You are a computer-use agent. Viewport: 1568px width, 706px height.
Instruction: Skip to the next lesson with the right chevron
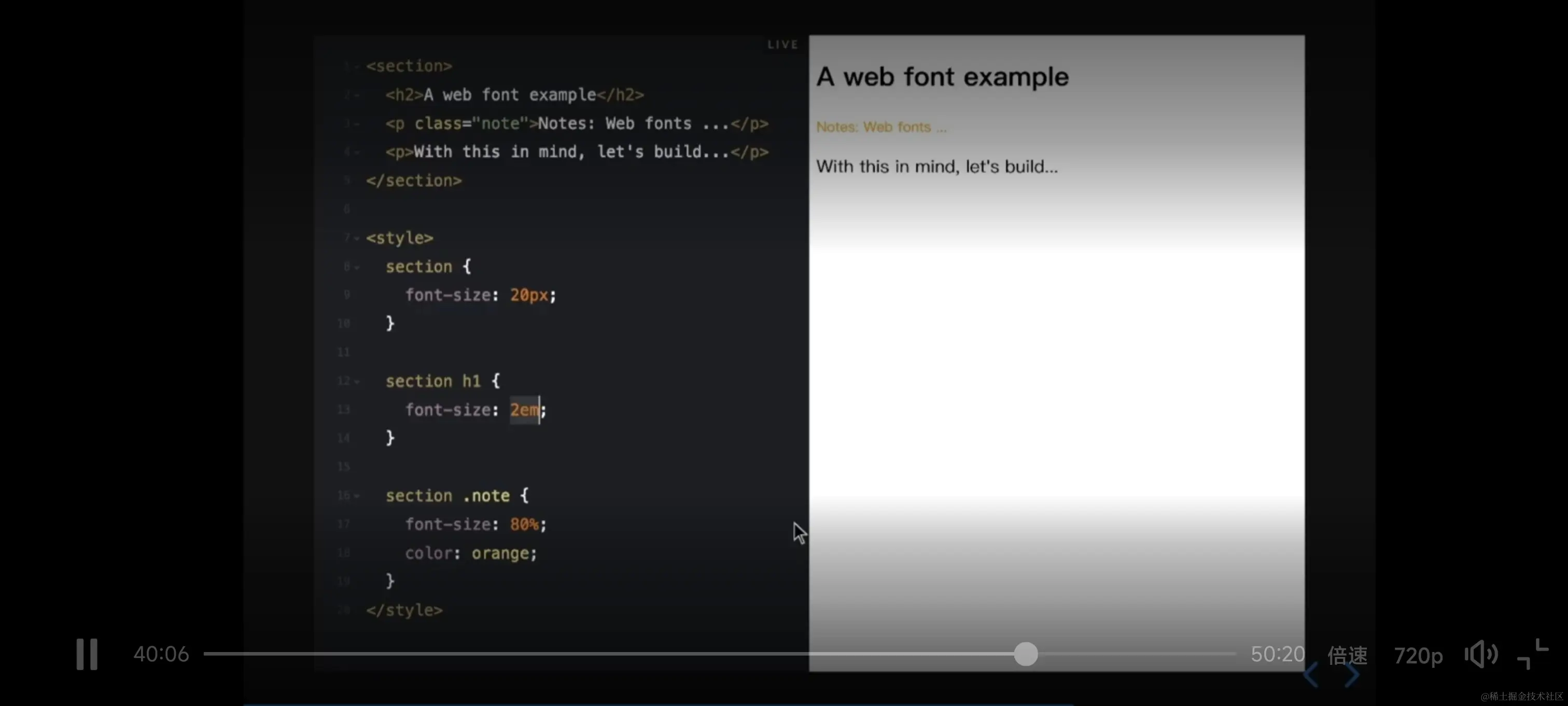point(1351,674)
